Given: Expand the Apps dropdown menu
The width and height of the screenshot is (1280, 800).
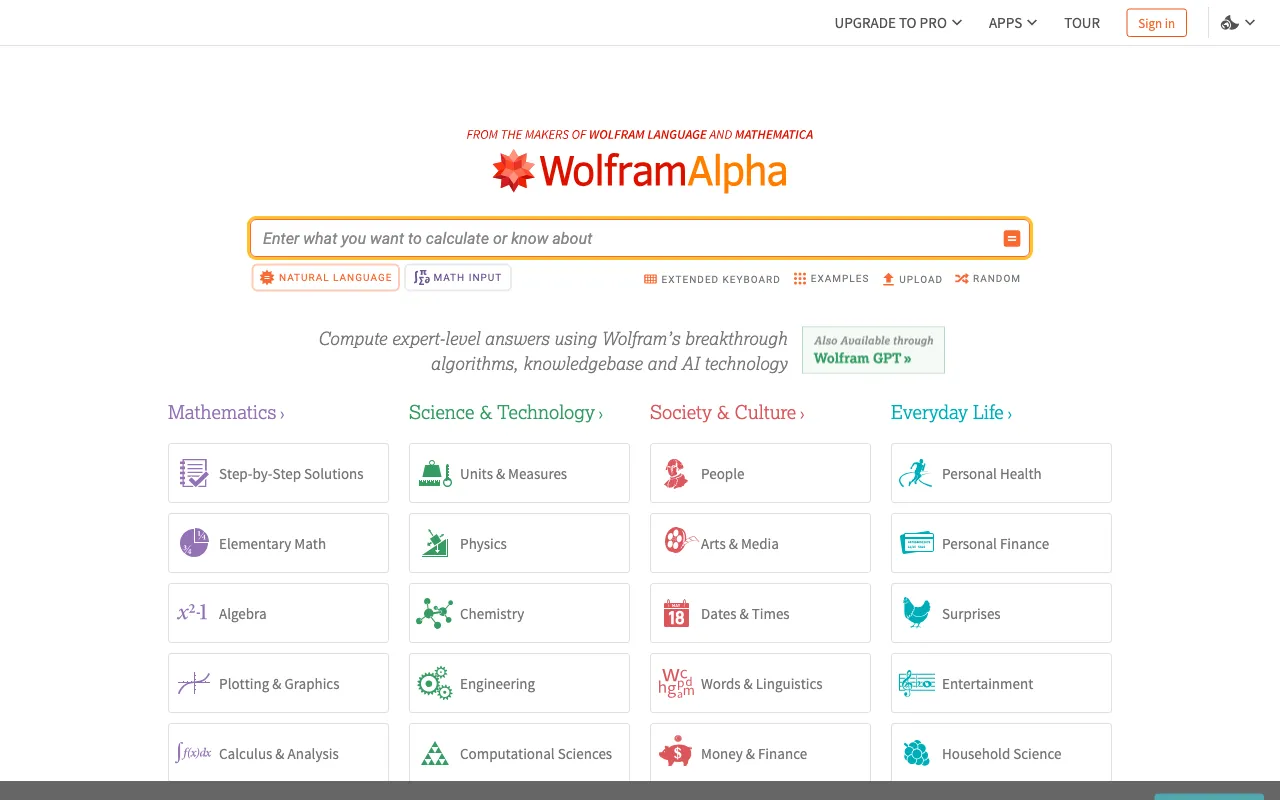Looking at the screenshot, I should point(1013,23).
